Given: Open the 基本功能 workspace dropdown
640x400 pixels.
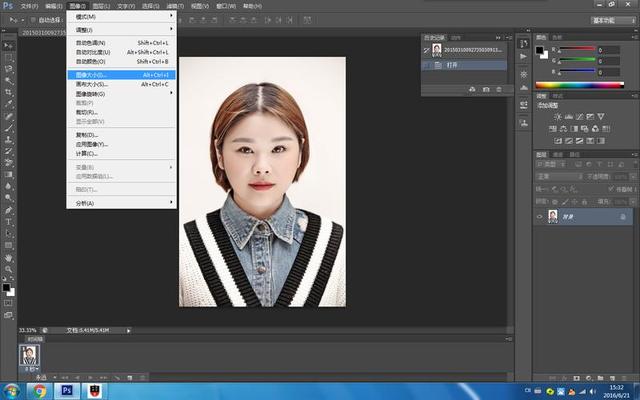Looking at the screenshot, I should click(x=612, y=19).
